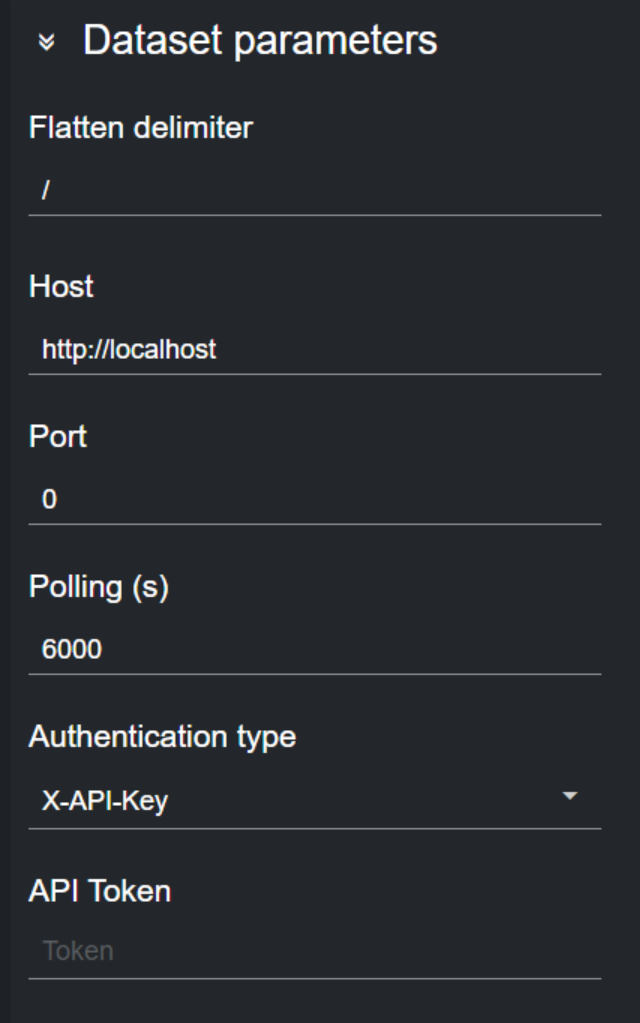The width and height of the screenshot is (640, 1023).
Task: Focus the Port input field
Action: 315,500
